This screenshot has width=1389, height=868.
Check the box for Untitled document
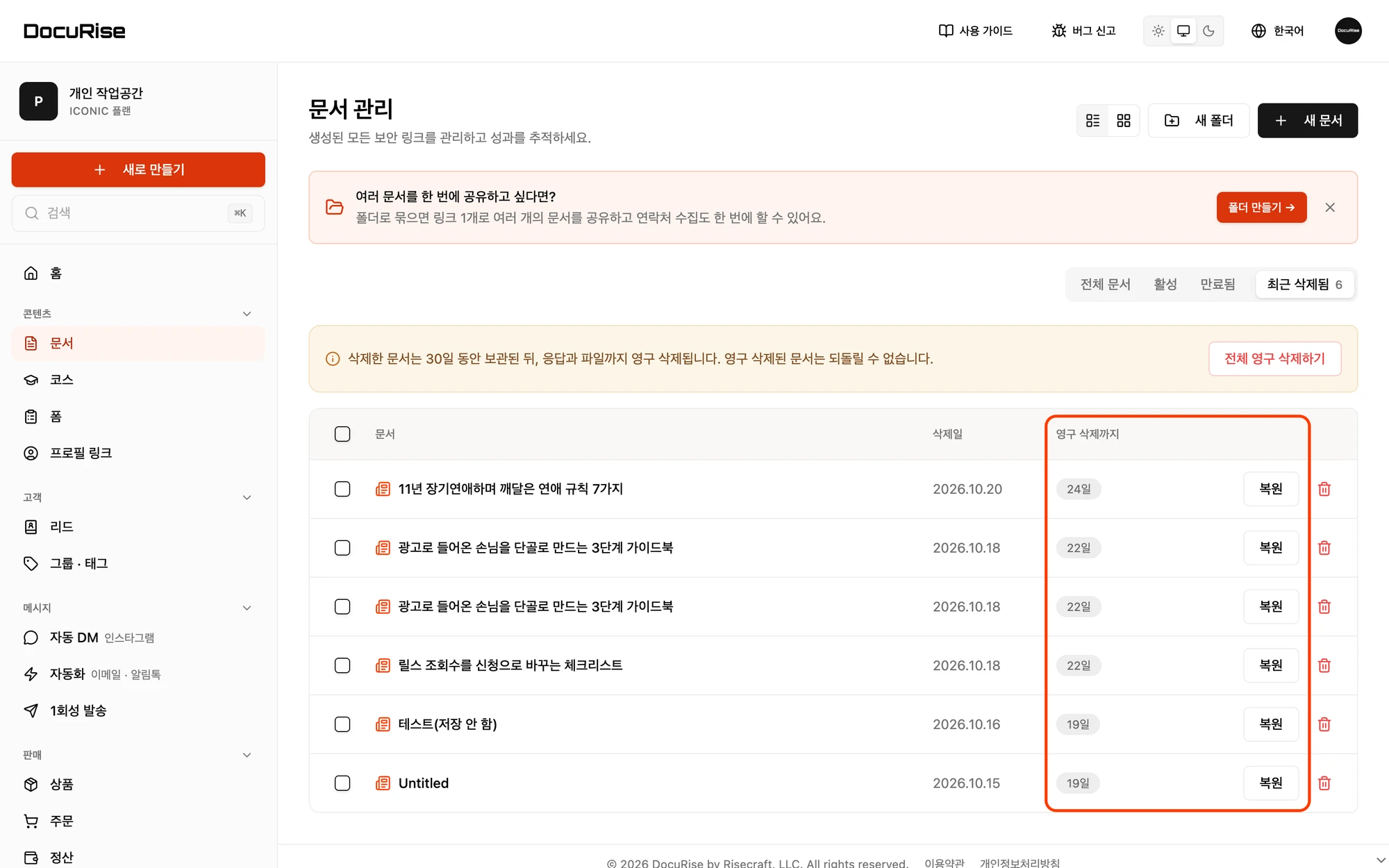(342, 783)
